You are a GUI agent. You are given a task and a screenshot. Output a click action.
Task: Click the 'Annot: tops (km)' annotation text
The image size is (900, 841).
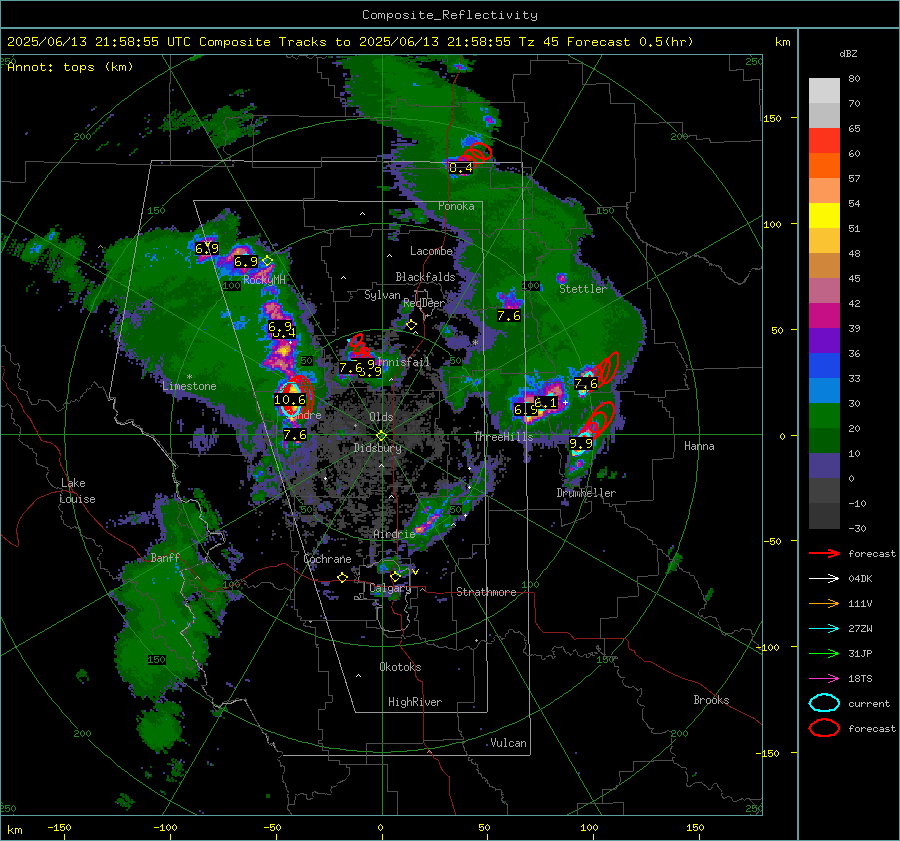point(70,67)
